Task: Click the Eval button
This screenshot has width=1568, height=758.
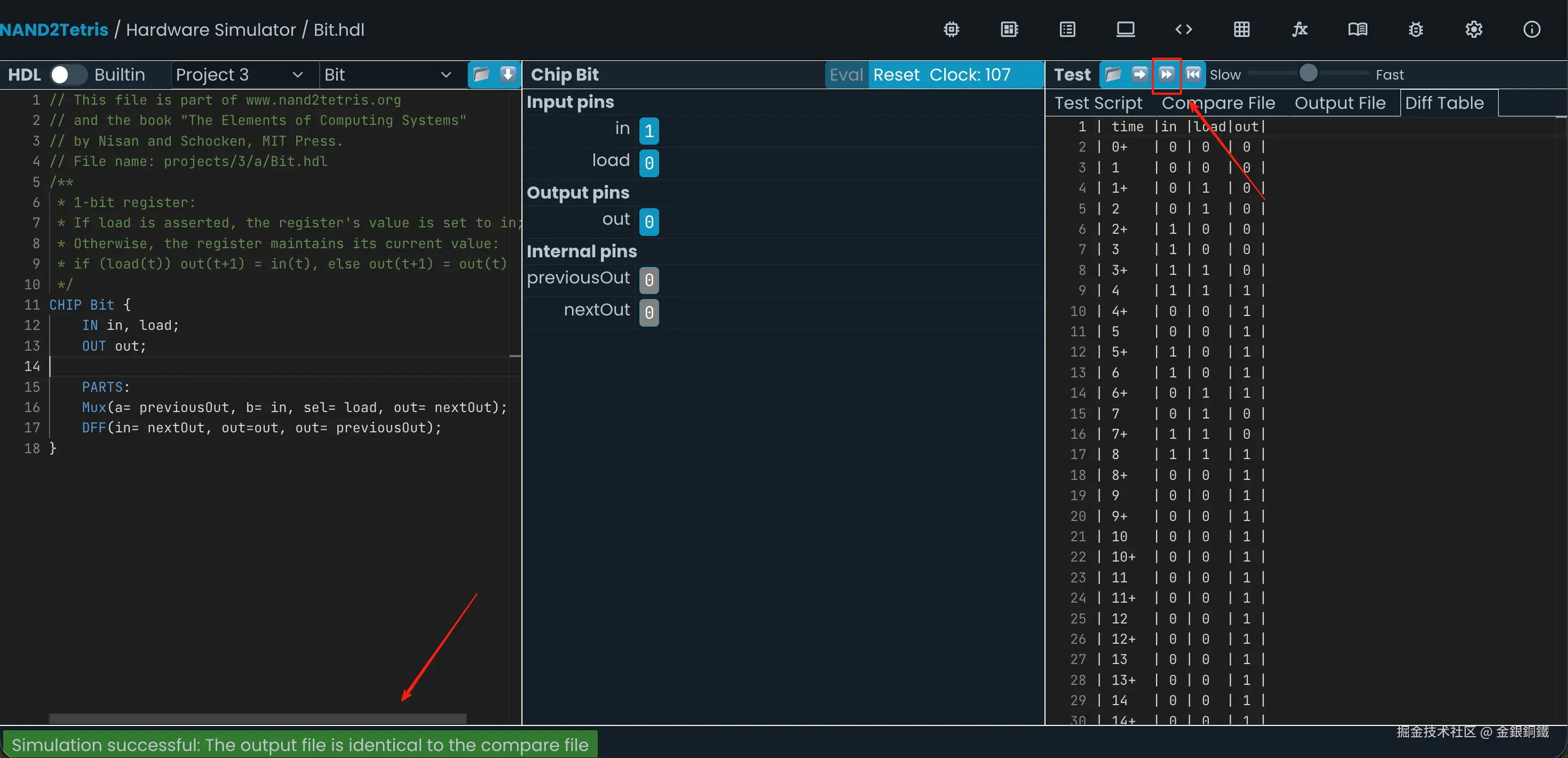Action: click(x=846, y=74)
